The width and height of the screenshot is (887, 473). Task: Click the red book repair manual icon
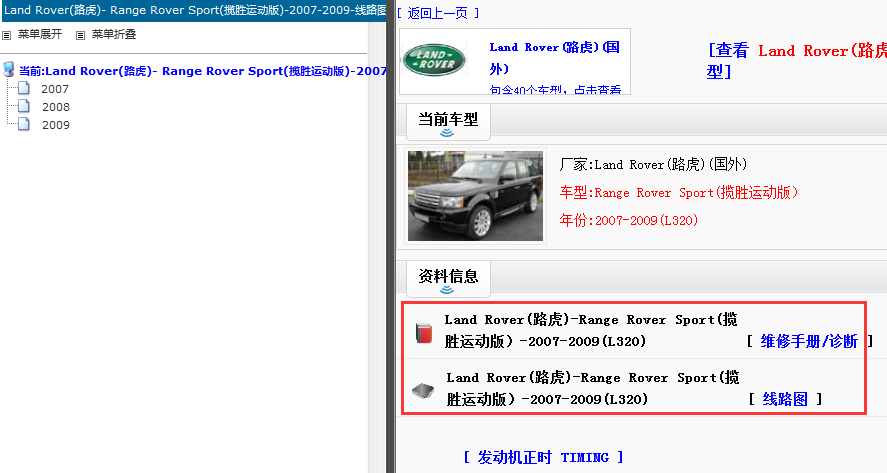[x=424, y=333]
